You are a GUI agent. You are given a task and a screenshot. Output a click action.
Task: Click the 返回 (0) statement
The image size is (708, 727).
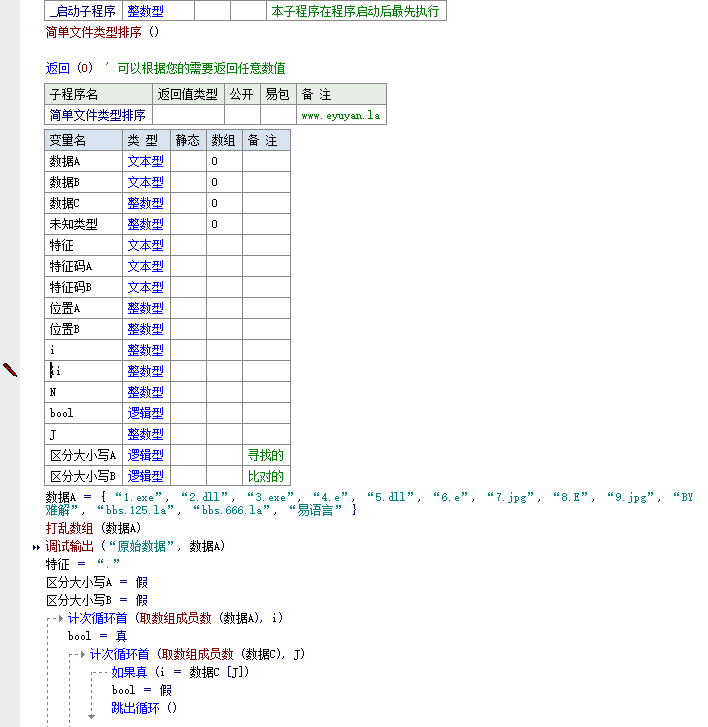click(x=69, y=68)
